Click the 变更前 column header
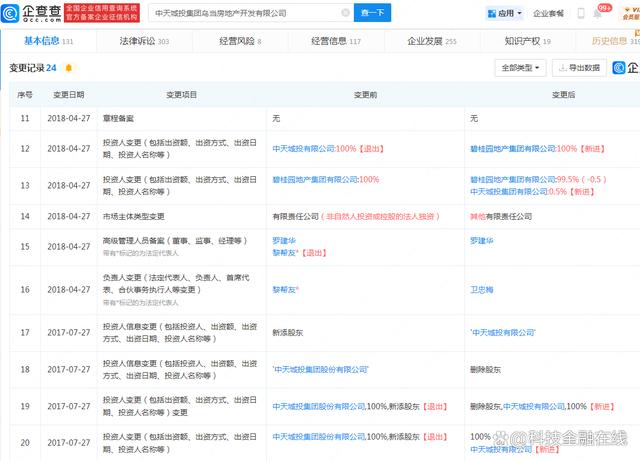Image resolution: width=640 pixels, height=461 pixels. pos(365,95)
